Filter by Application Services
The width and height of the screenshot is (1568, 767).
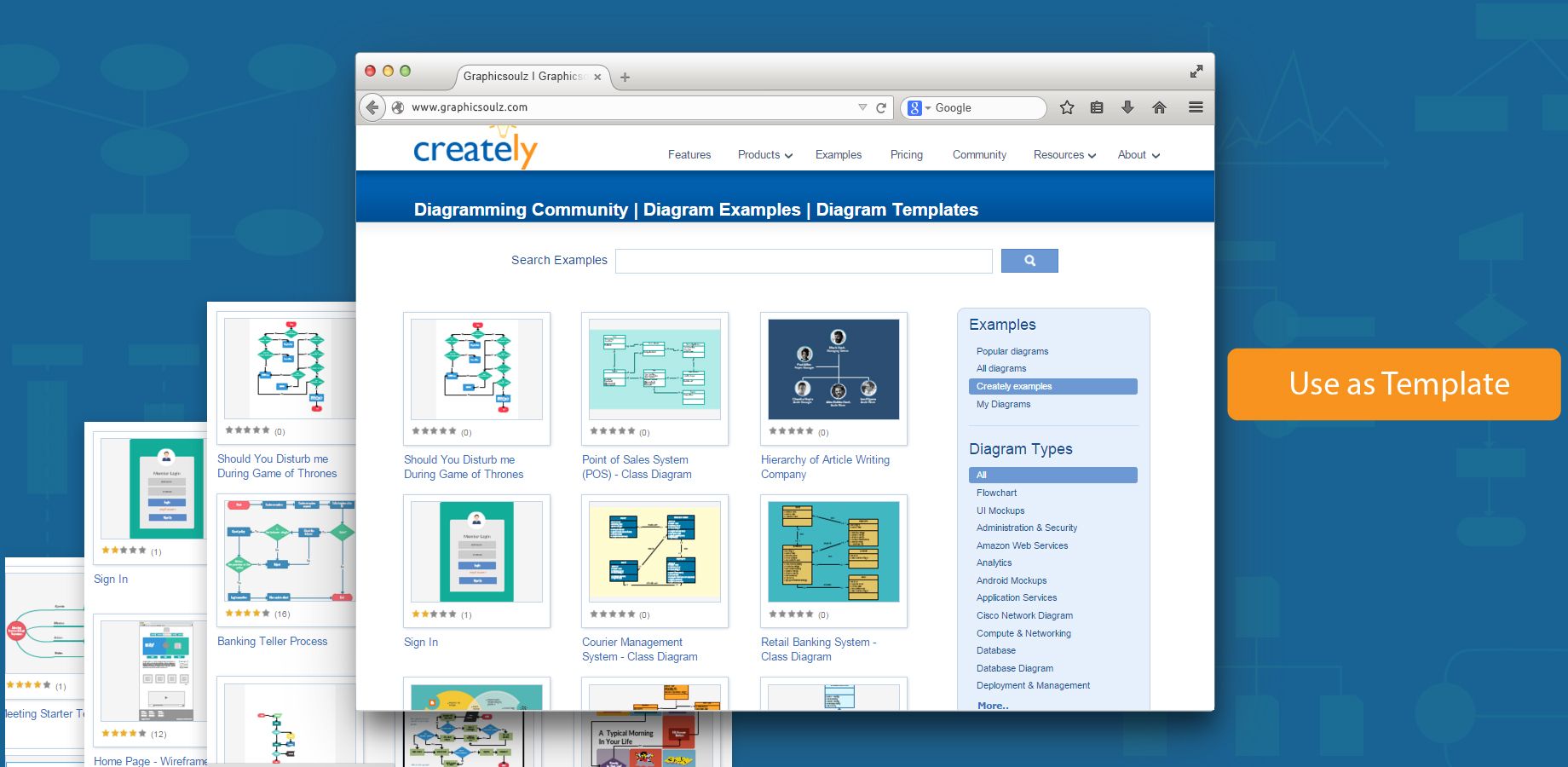pyautogui.click(x=1016, y=597)
